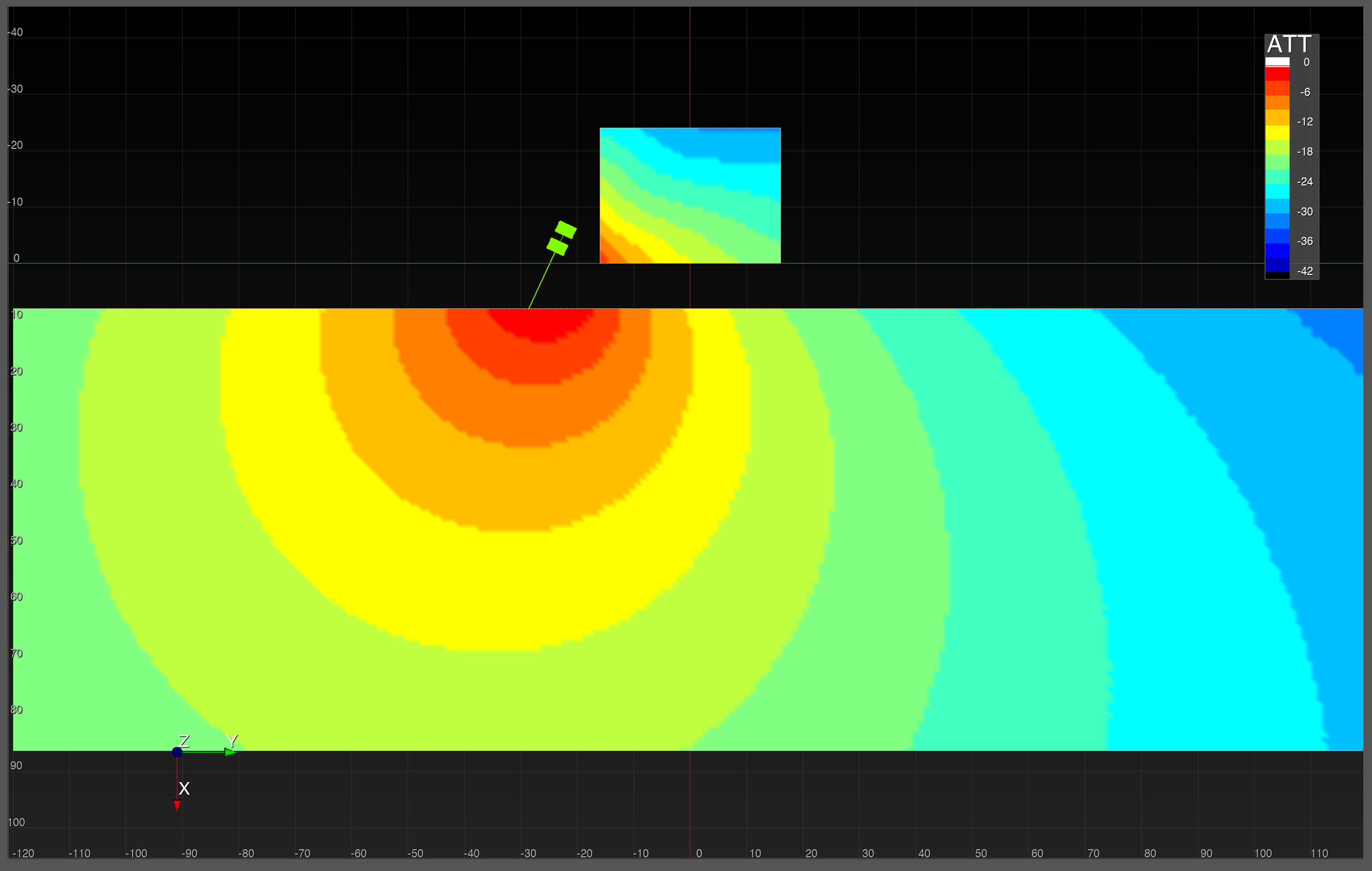This screenshot has height=871, width=1372.
Task: Click the Y letter label on gizmo
Action: pos(232,740)
